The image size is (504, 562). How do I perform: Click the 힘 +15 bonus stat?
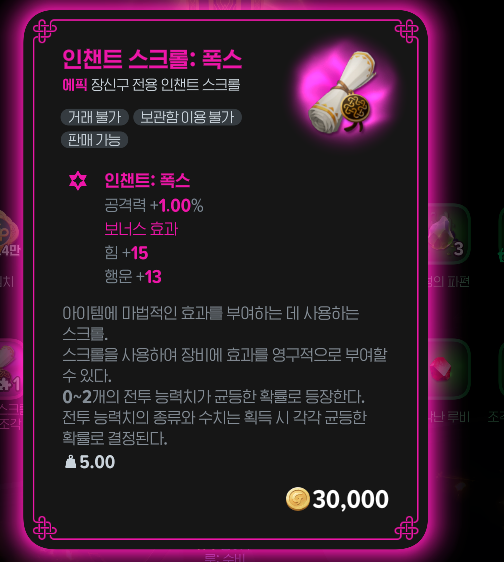point(126,253)
